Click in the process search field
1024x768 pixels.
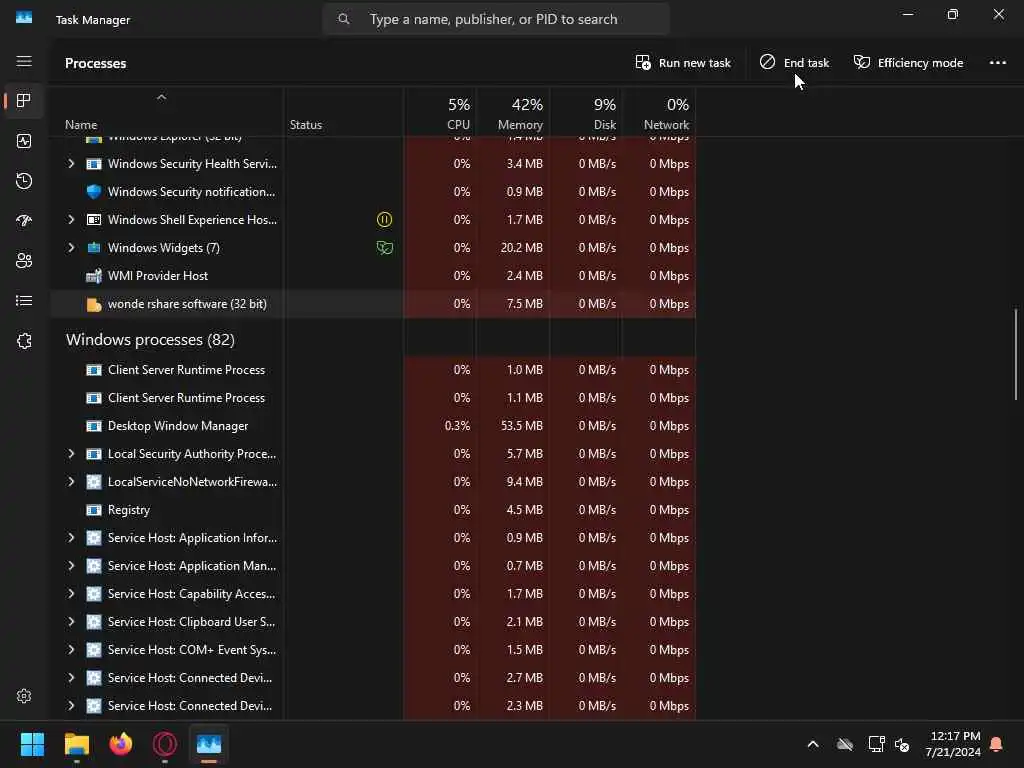496,19
